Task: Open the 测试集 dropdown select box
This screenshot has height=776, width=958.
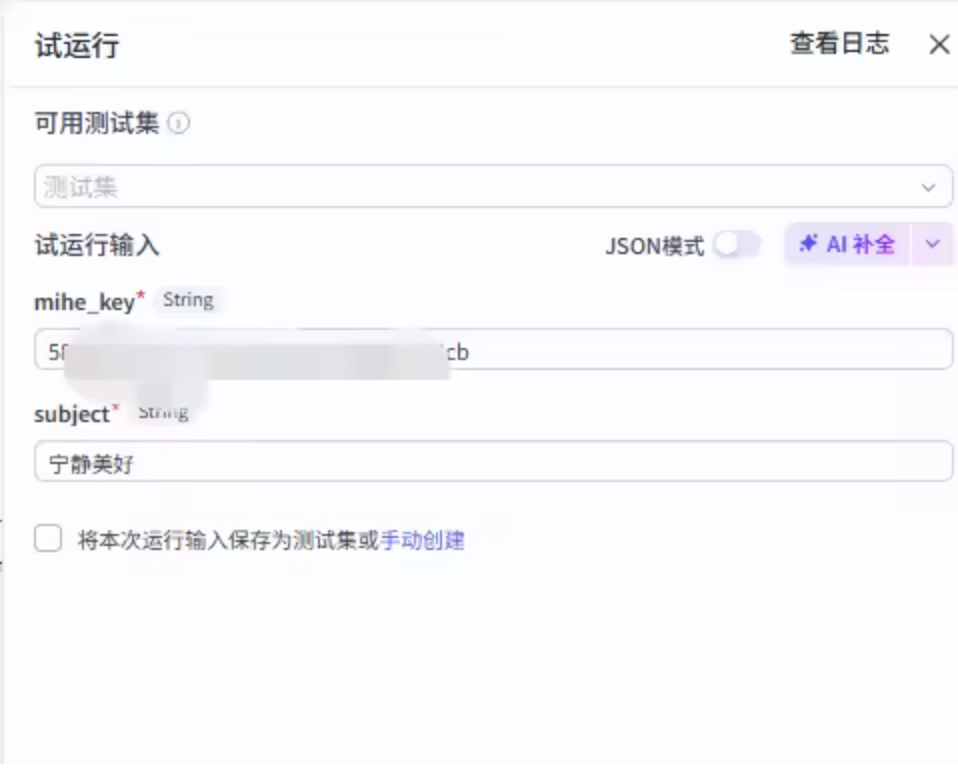Action: (x=480, y=187)
